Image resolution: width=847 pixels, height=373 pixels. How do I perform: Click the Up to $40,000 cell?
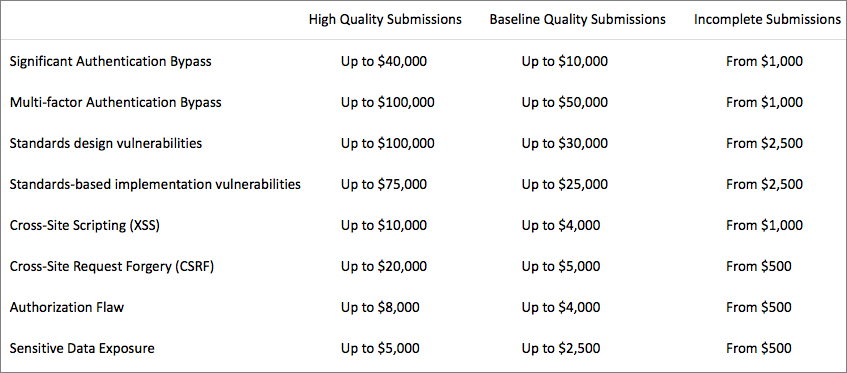(384, 62)
